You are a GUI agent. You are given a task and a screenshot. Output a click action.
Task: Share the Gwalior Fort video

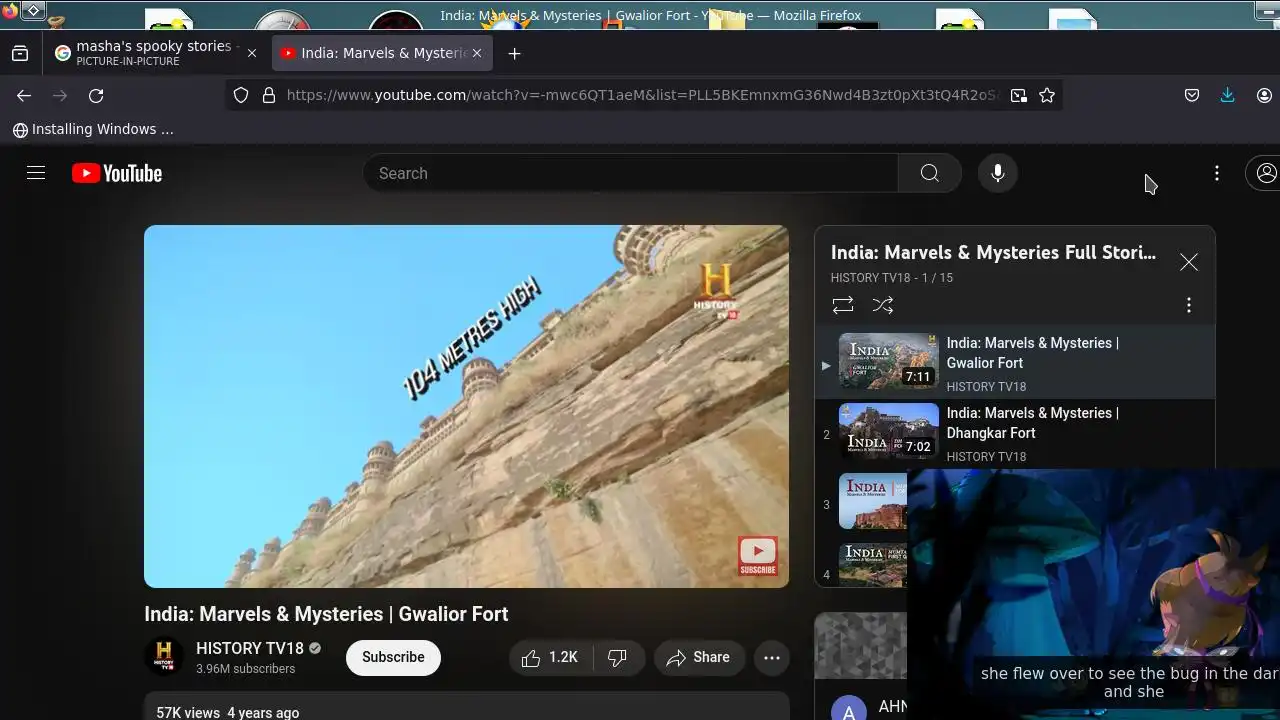699,657
